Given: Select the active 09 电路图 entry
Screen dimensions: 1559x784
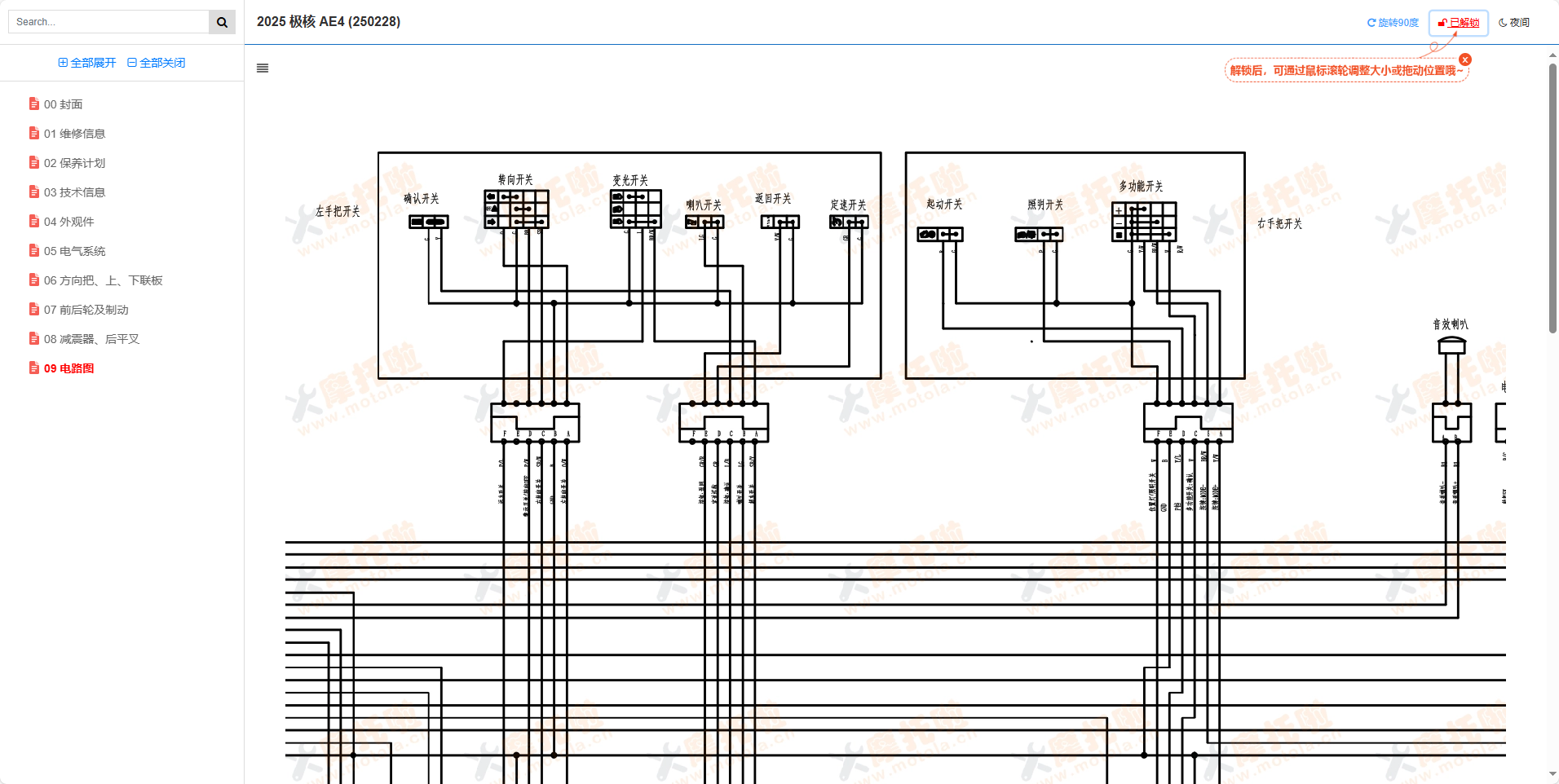Looking at the screenshot, I should coord(68,368).
